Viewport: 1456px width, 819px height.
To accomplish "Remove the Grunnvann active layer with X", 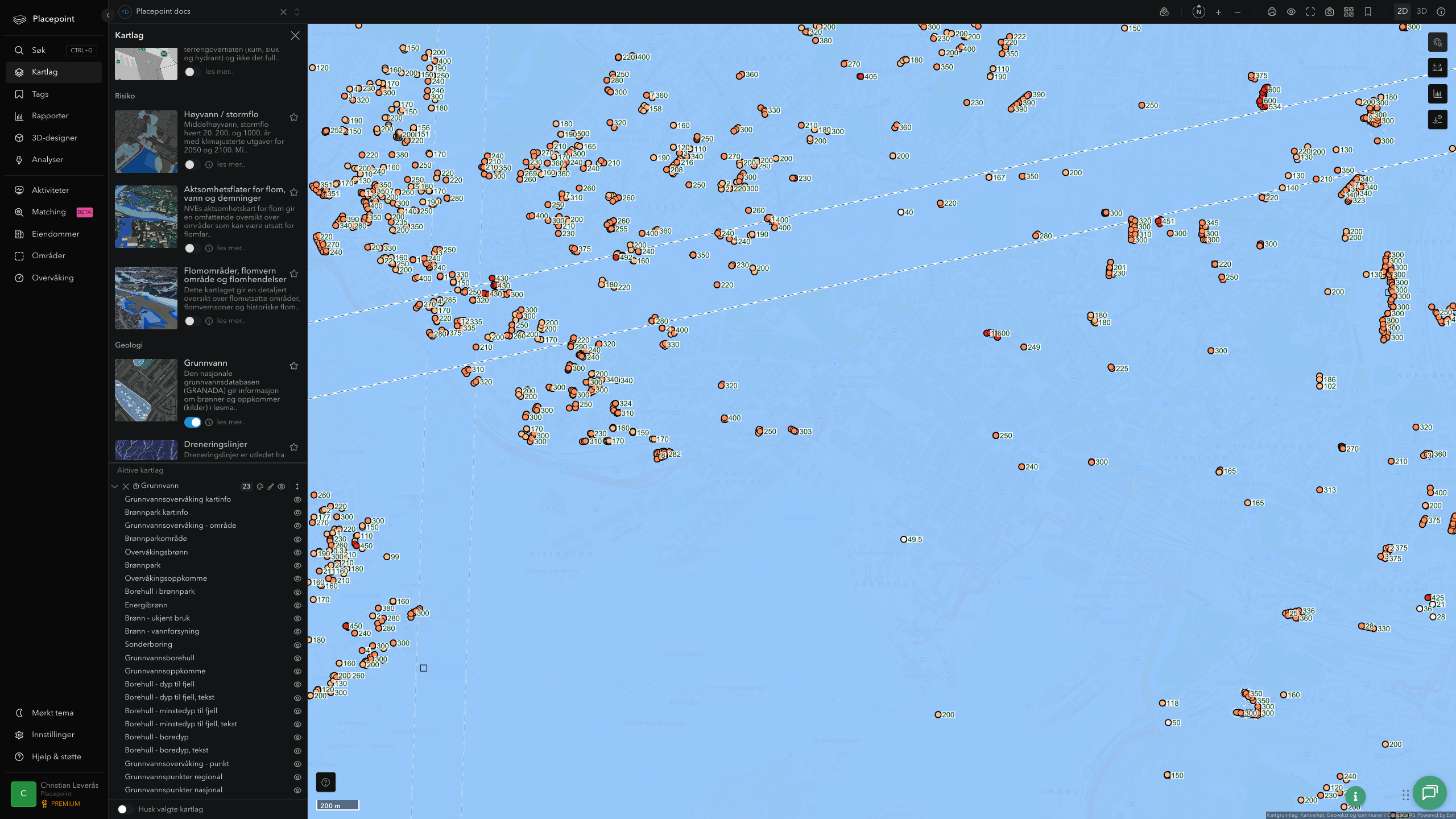I will tap(126, 486).
